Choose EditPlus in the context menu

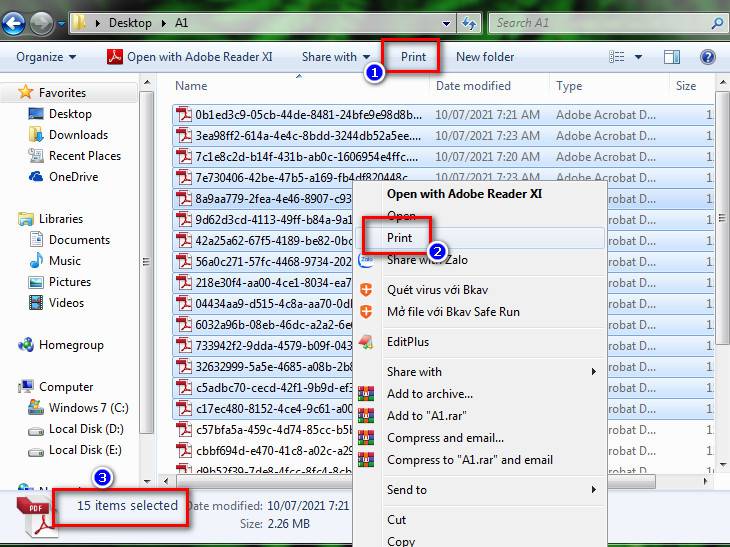pyautogui.click(x=480, y=342)
